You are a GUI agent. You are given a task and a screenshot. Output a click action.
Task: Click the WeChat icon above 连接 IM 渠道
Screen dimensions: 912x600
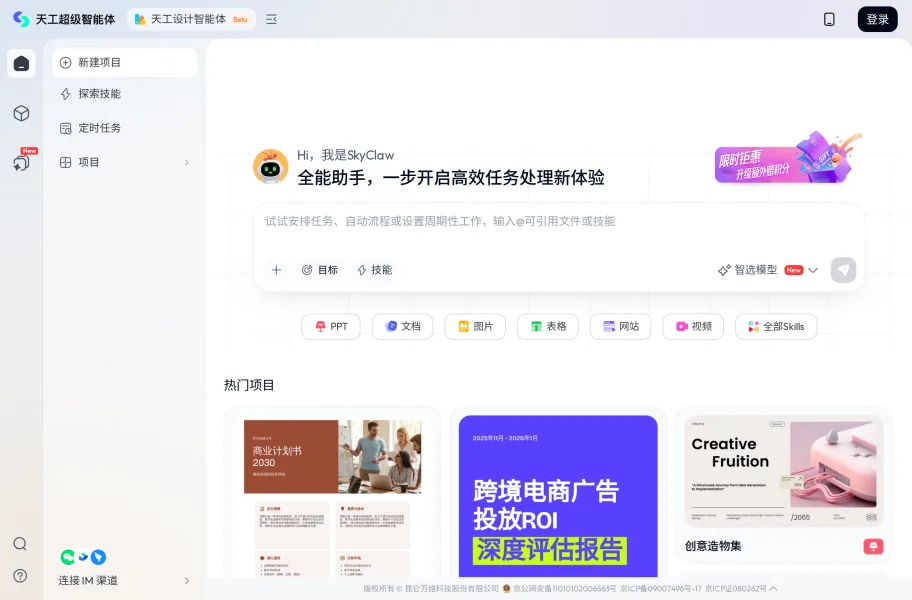coord(67,557)
